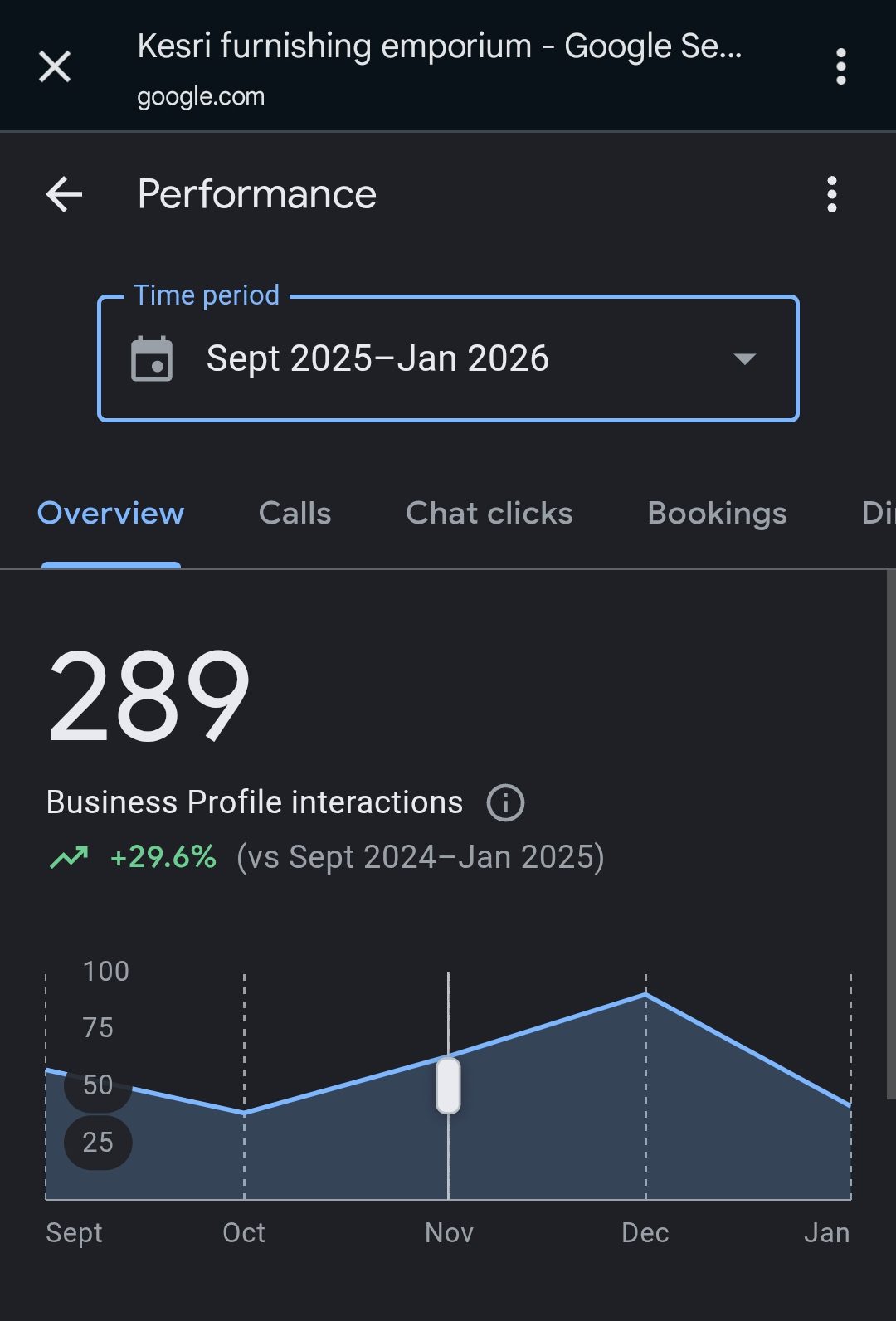Go back using the Performance arrow
The height and width of the screenshot is (1321, 896).
tap(64, 195)
